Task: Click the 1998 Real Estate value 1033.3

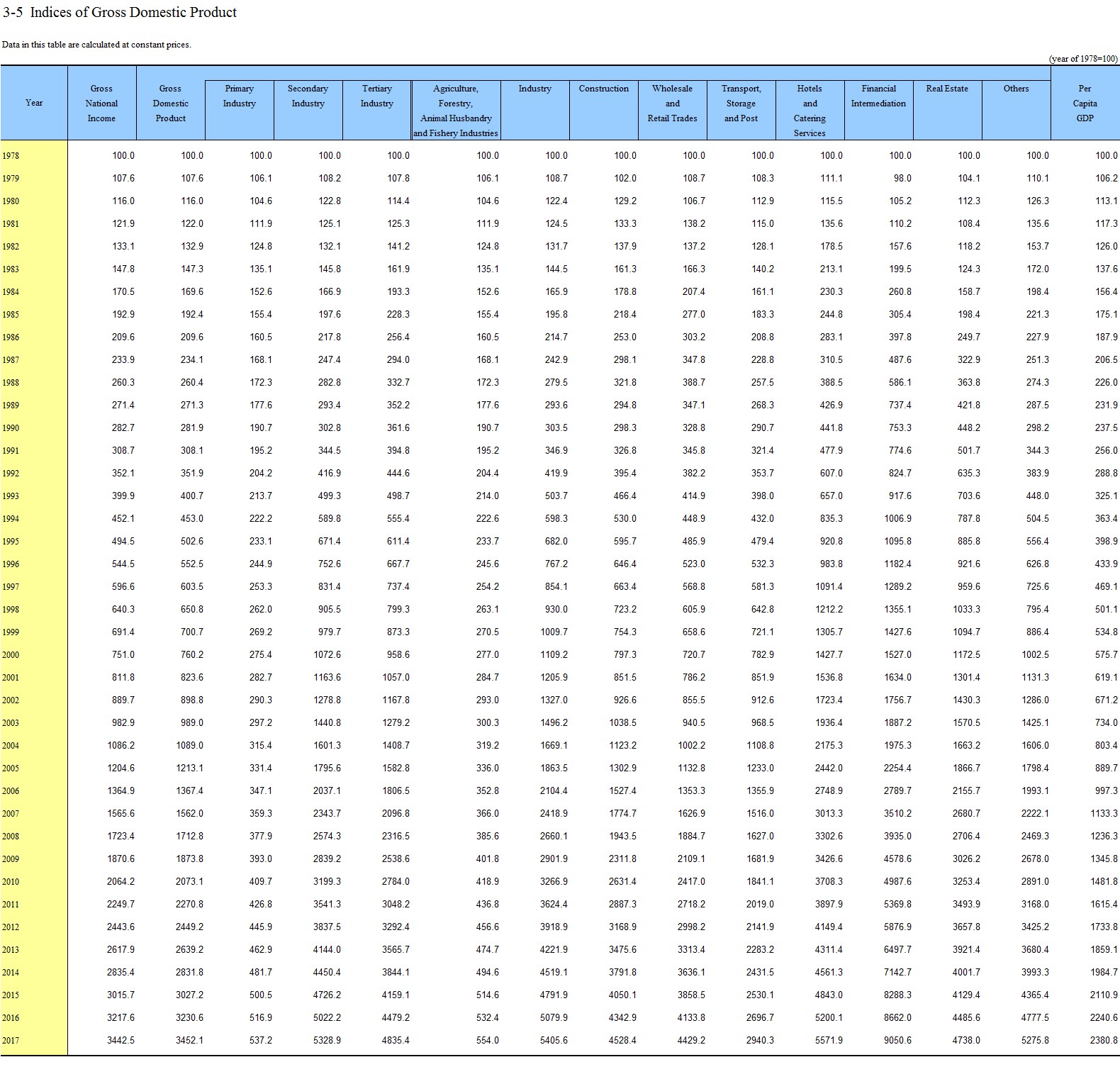Action: coord(966,609)
